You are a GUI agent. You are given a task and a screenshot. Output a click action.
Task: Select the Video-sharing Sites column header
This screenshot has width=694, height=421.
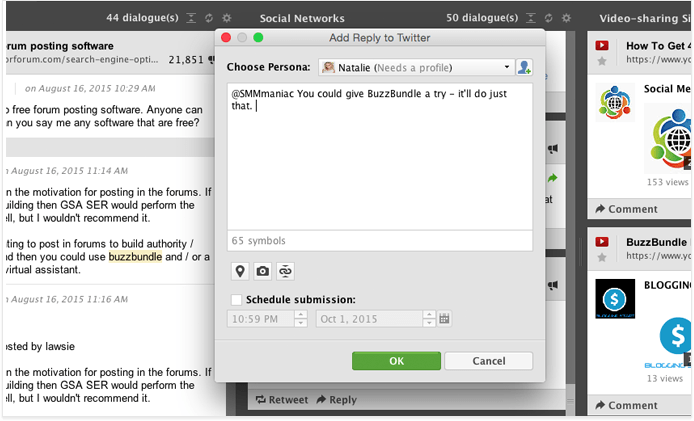click(645, 18)
